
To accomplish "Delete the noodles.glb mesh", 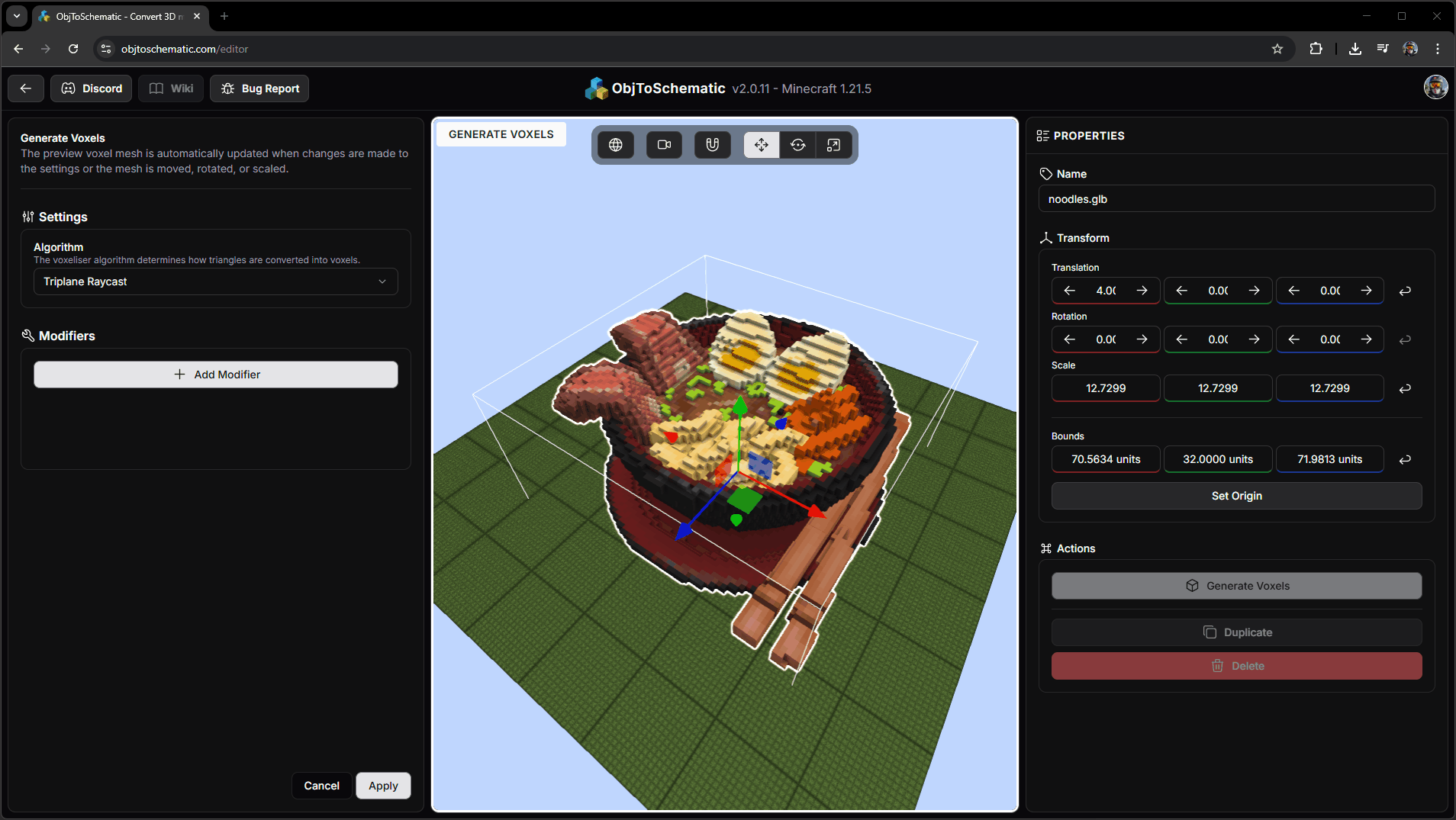I will [1236, 666].
